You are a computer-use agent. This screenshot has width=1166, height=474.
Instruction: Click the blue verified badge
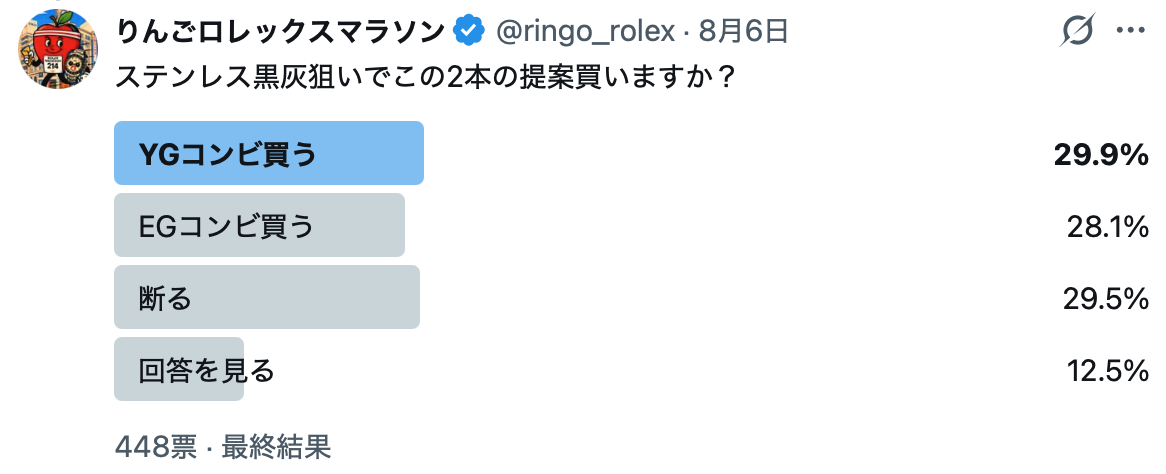[470, 31]
